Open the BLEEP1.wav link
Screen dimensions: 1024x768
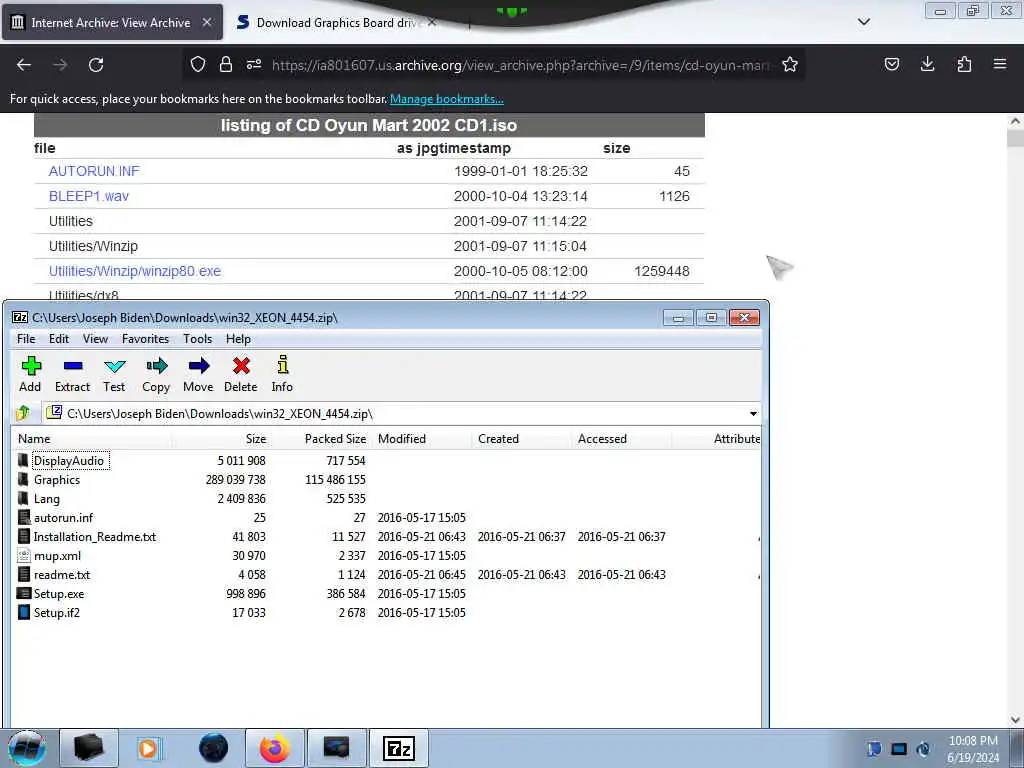89,196
